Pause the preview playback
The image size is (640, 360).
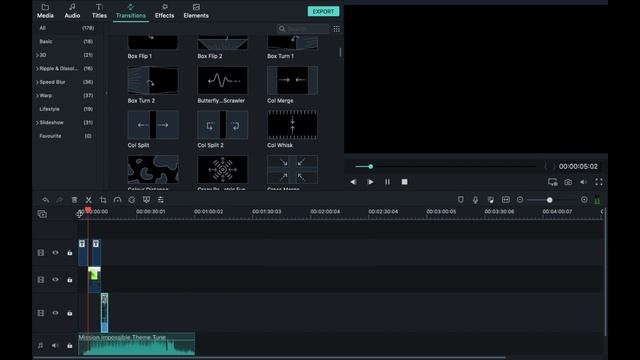pyautogui.click(x=387, y=182)
